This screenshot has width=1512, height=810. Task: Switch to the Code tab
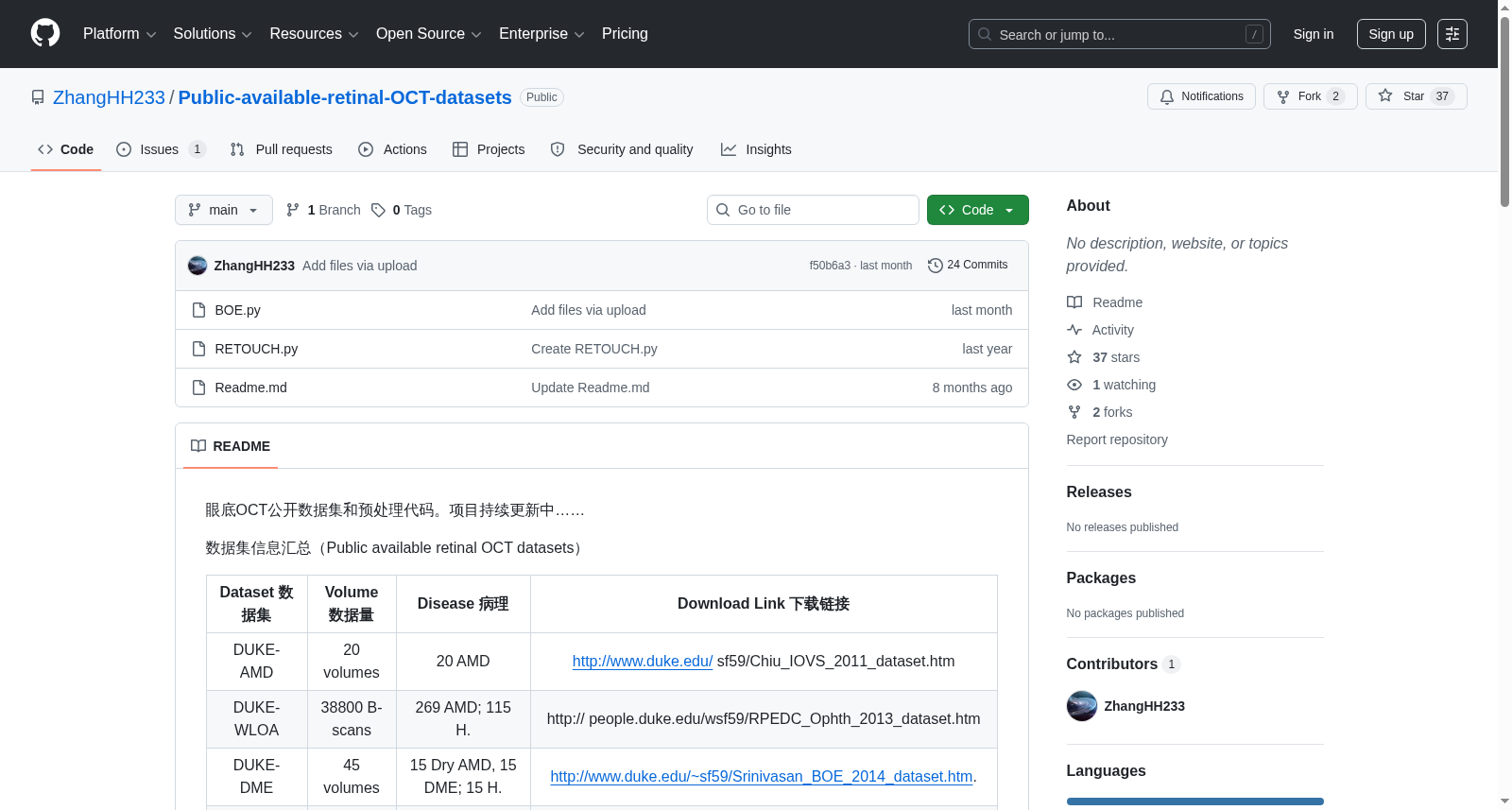[66, 149]
